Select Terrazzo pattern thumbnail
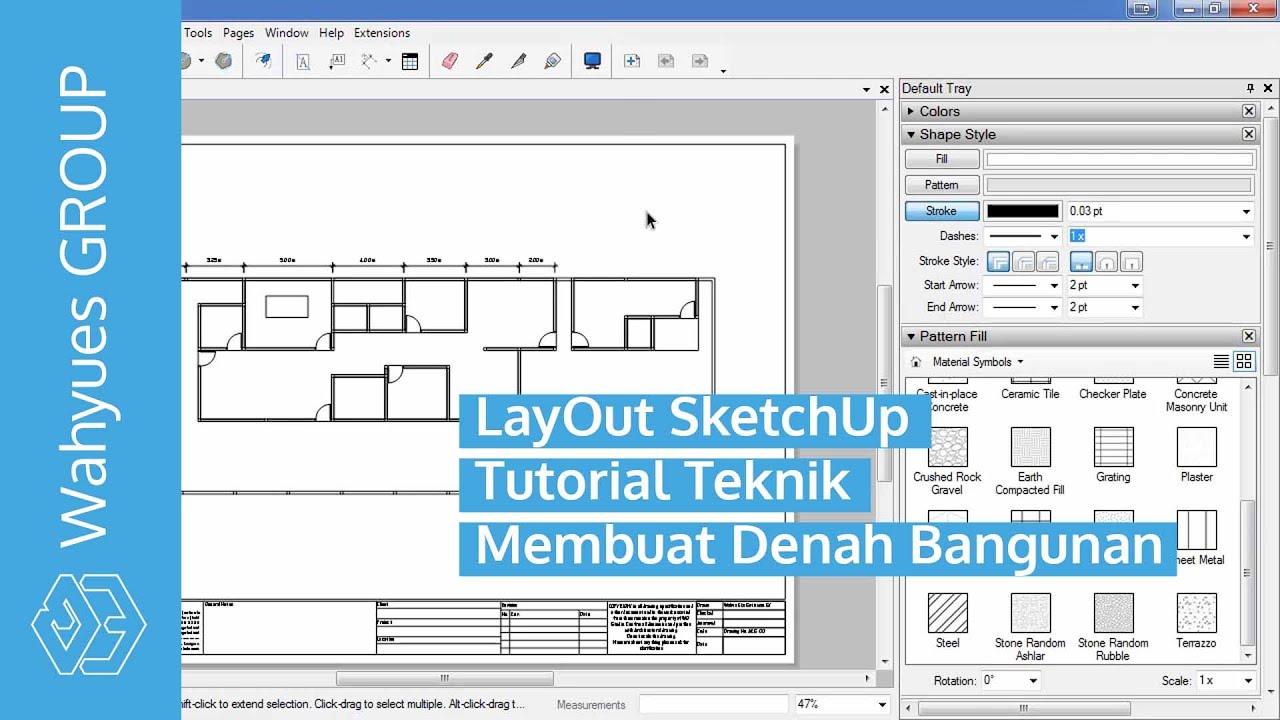 tap(1196, 613)
